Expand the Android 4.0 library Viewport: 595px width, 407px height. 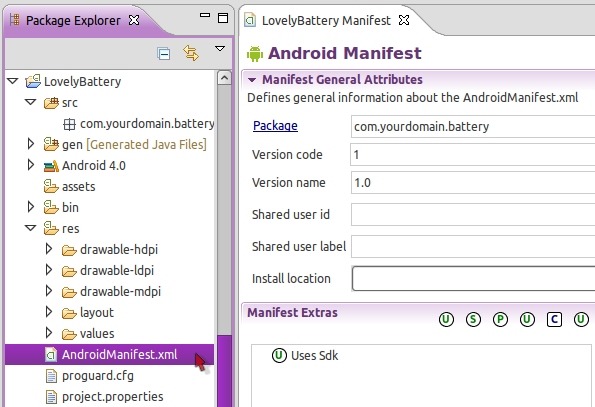pos(31,165)
